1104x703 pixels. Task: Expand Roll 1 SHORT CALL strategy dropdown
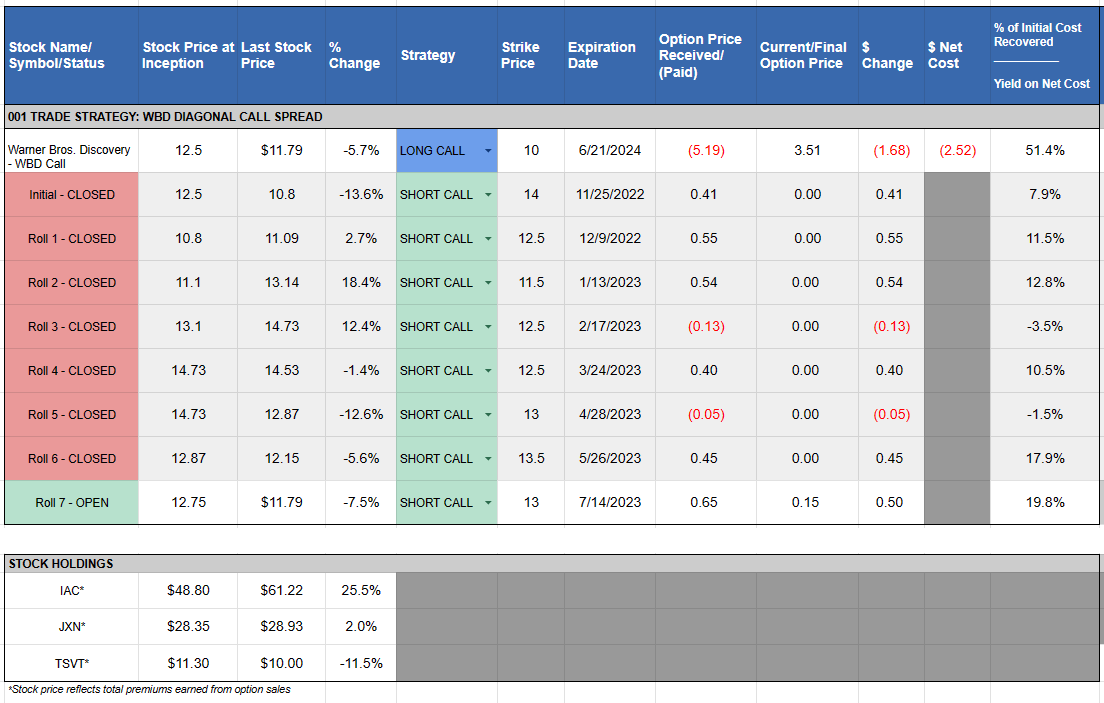488,239
